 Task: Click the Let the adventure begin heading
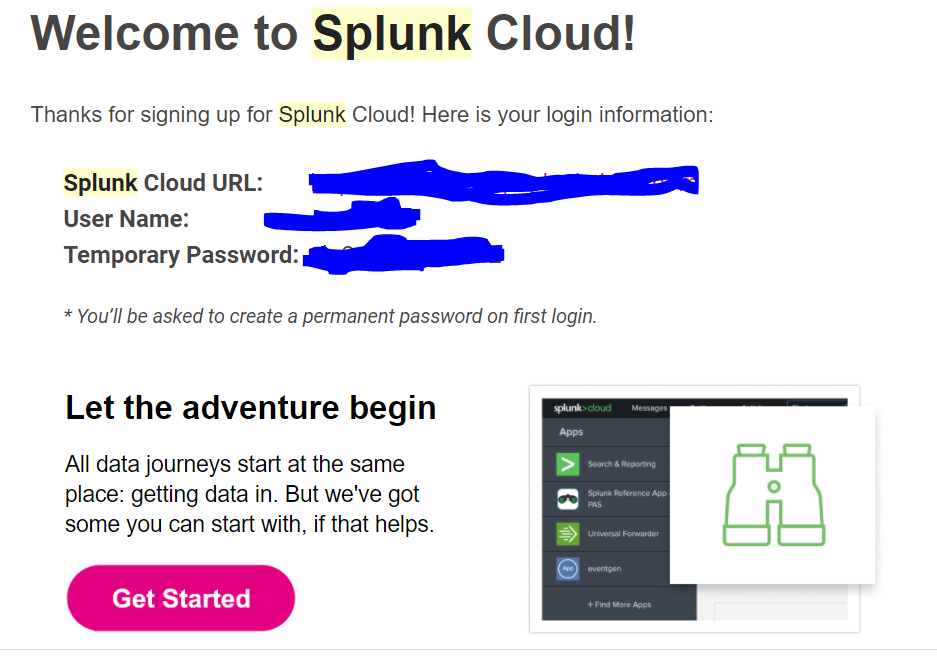point(250,408)
